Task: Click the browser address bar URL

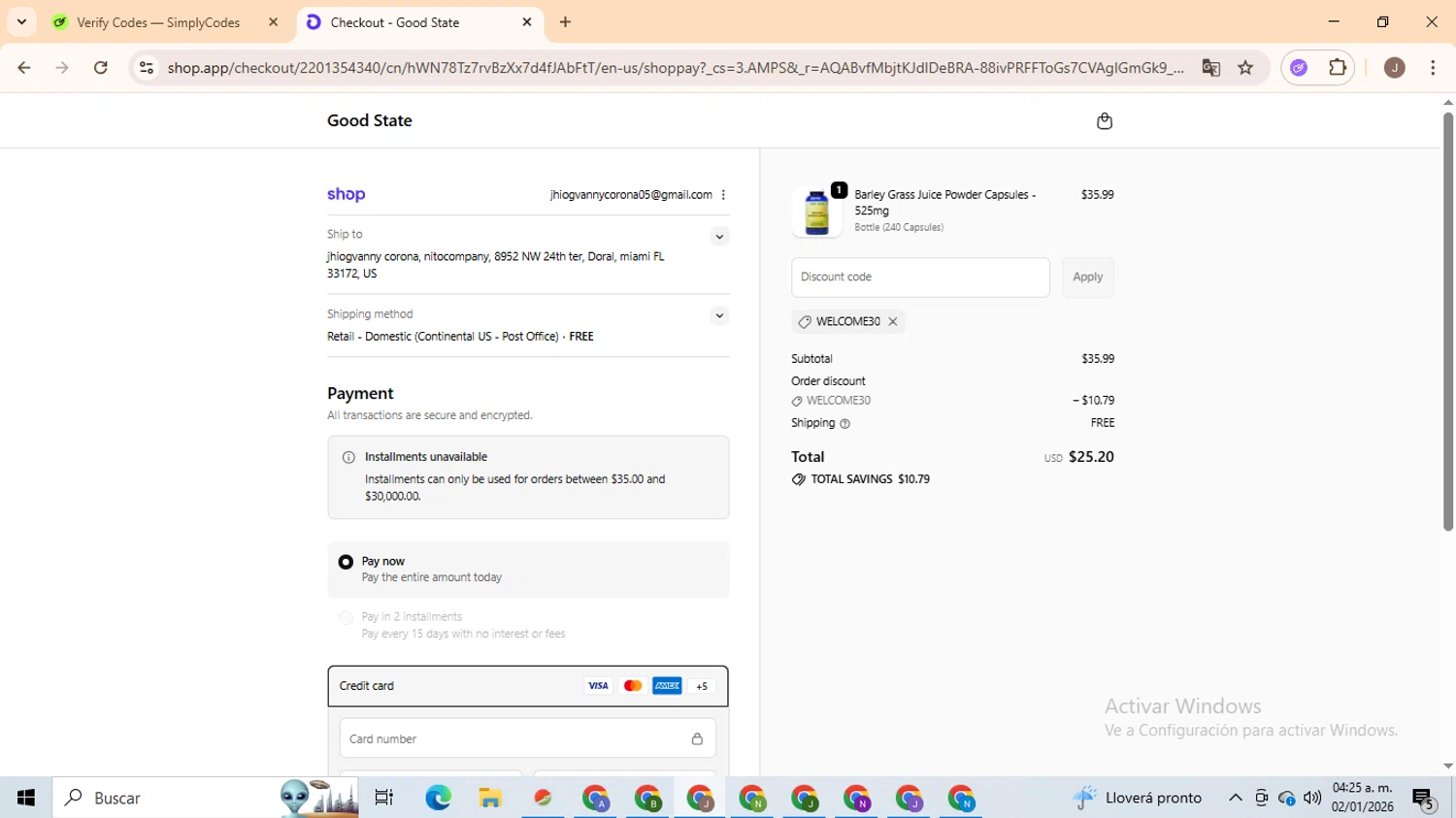Action: click(x=676, y=68)
